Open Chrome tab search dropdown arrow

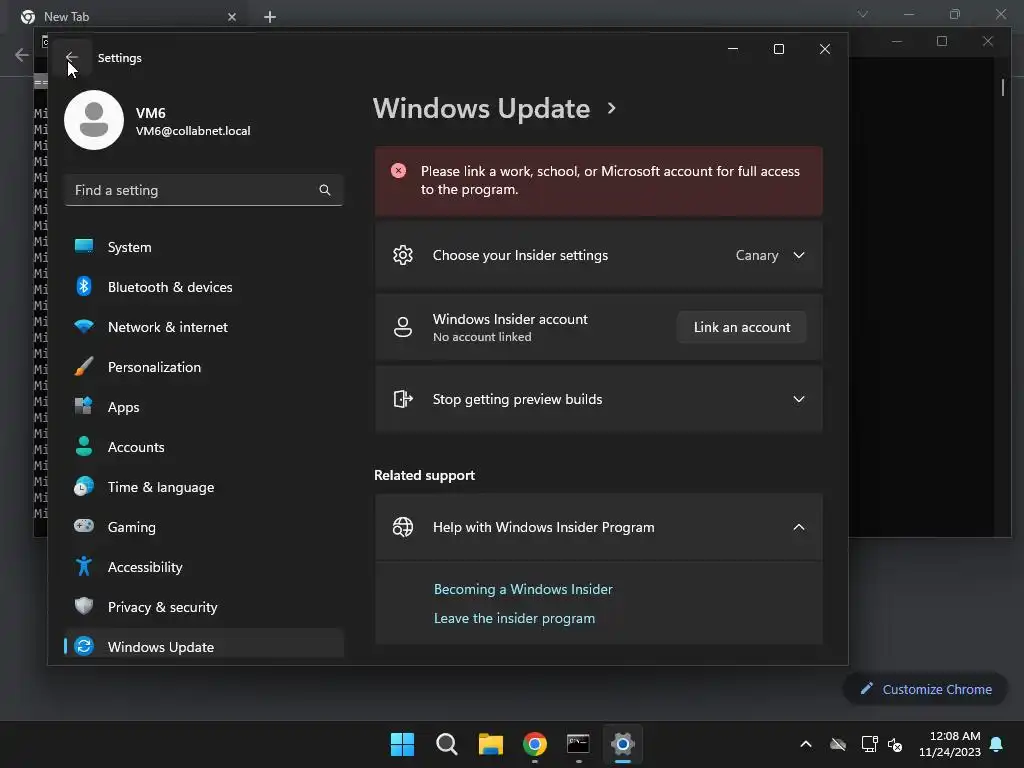pos(863,14)
